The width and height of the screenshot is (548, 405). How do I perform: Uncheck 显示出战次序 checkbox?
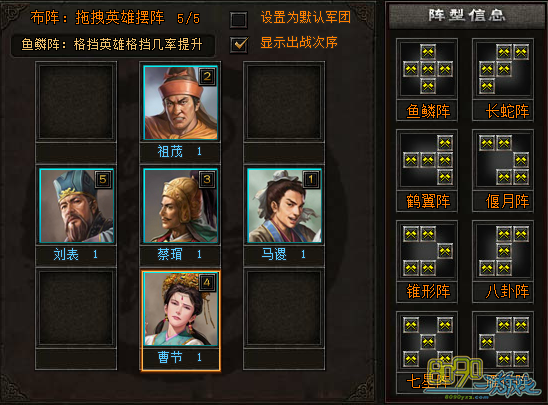tap(239, 44)
